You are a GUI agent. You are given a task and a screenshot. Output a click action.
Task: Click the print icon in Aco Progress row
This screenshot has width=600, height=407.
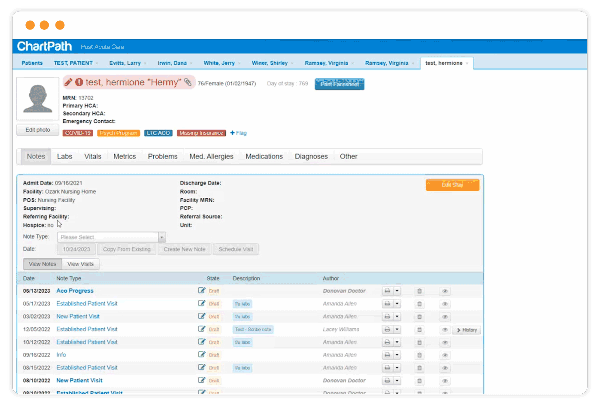coord(387,290)
